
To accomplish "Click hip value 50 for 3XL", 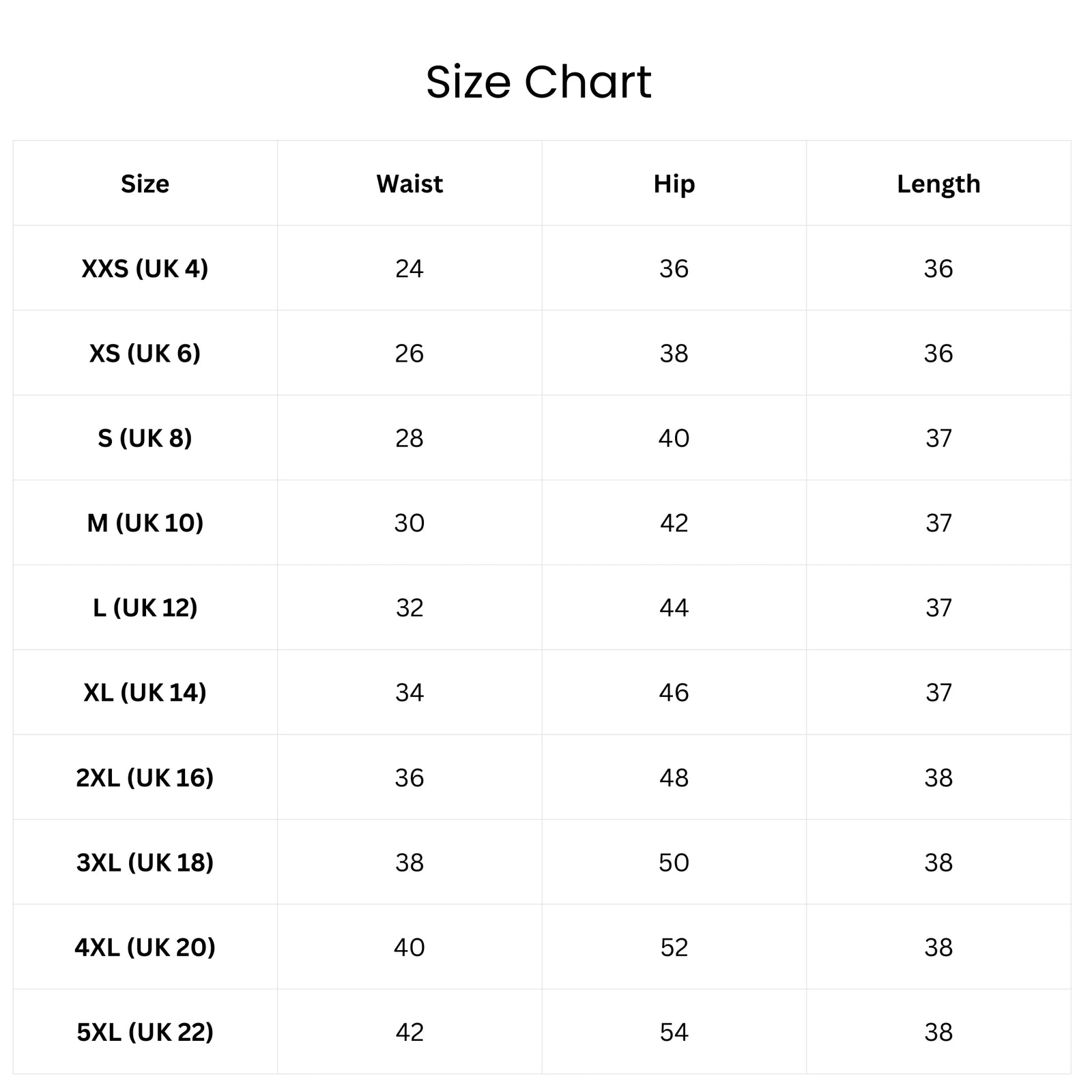I will coord(674,863).
